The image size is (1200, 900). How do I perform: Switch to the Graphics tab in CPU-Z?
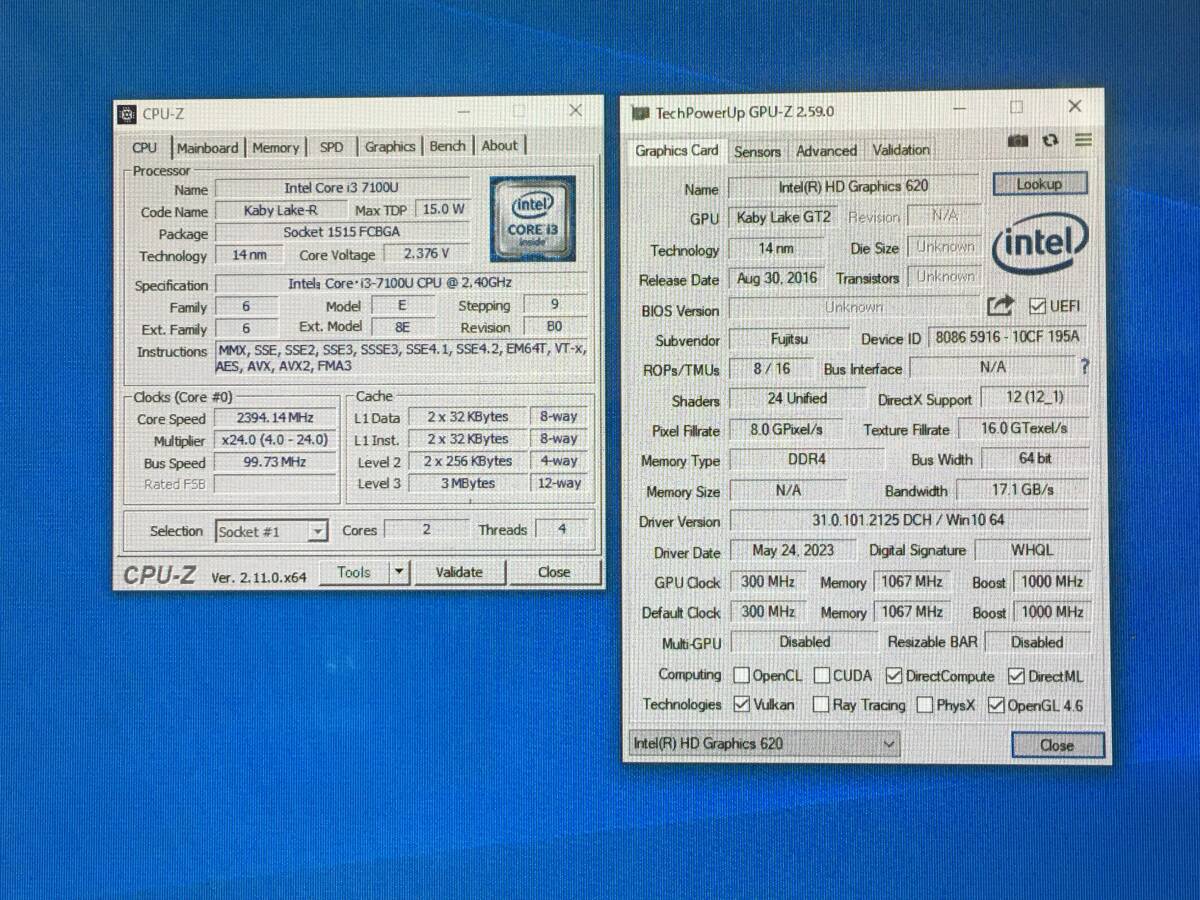click(389, 146)
